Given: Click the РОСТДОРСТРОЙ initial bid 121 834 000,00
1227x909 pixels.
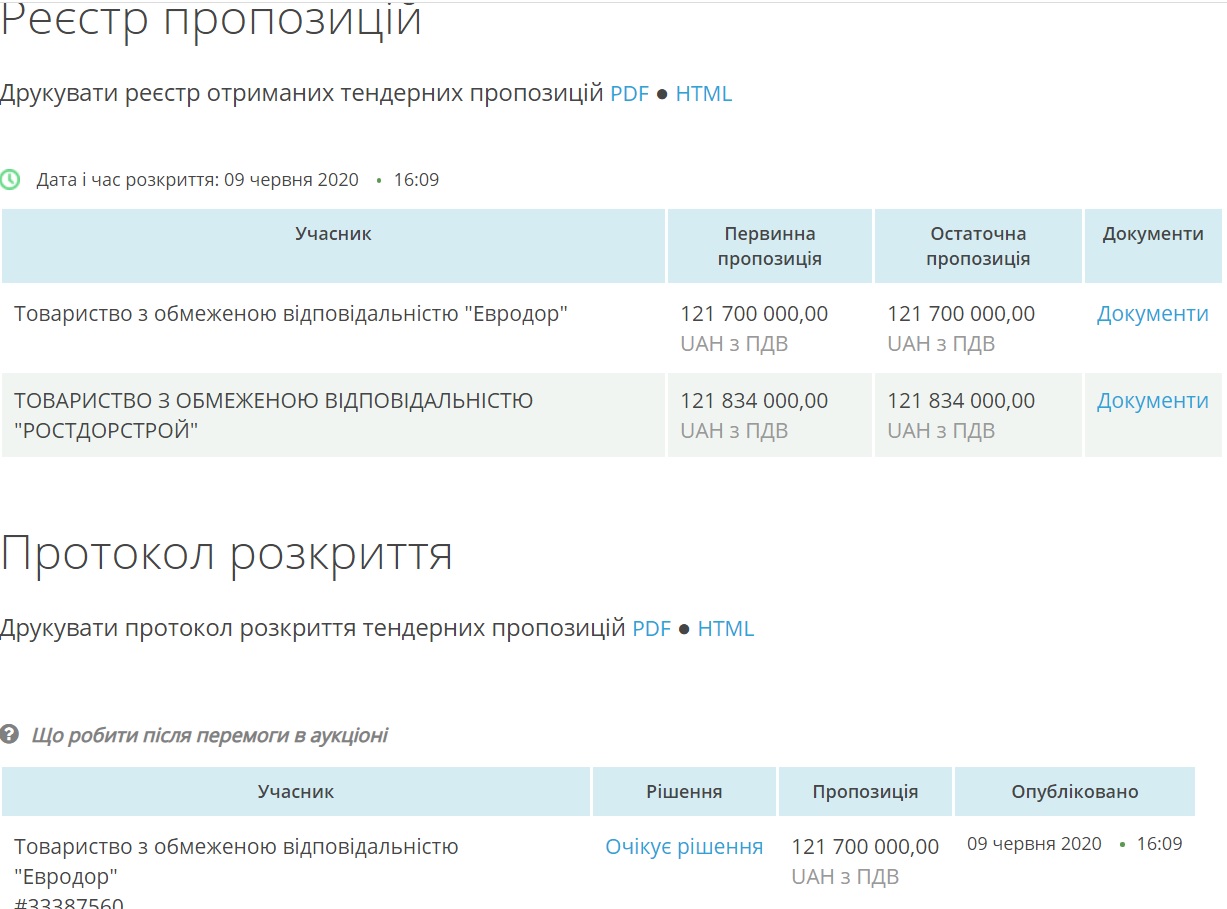Looking at the screenshot, I should tap(754, 401).
